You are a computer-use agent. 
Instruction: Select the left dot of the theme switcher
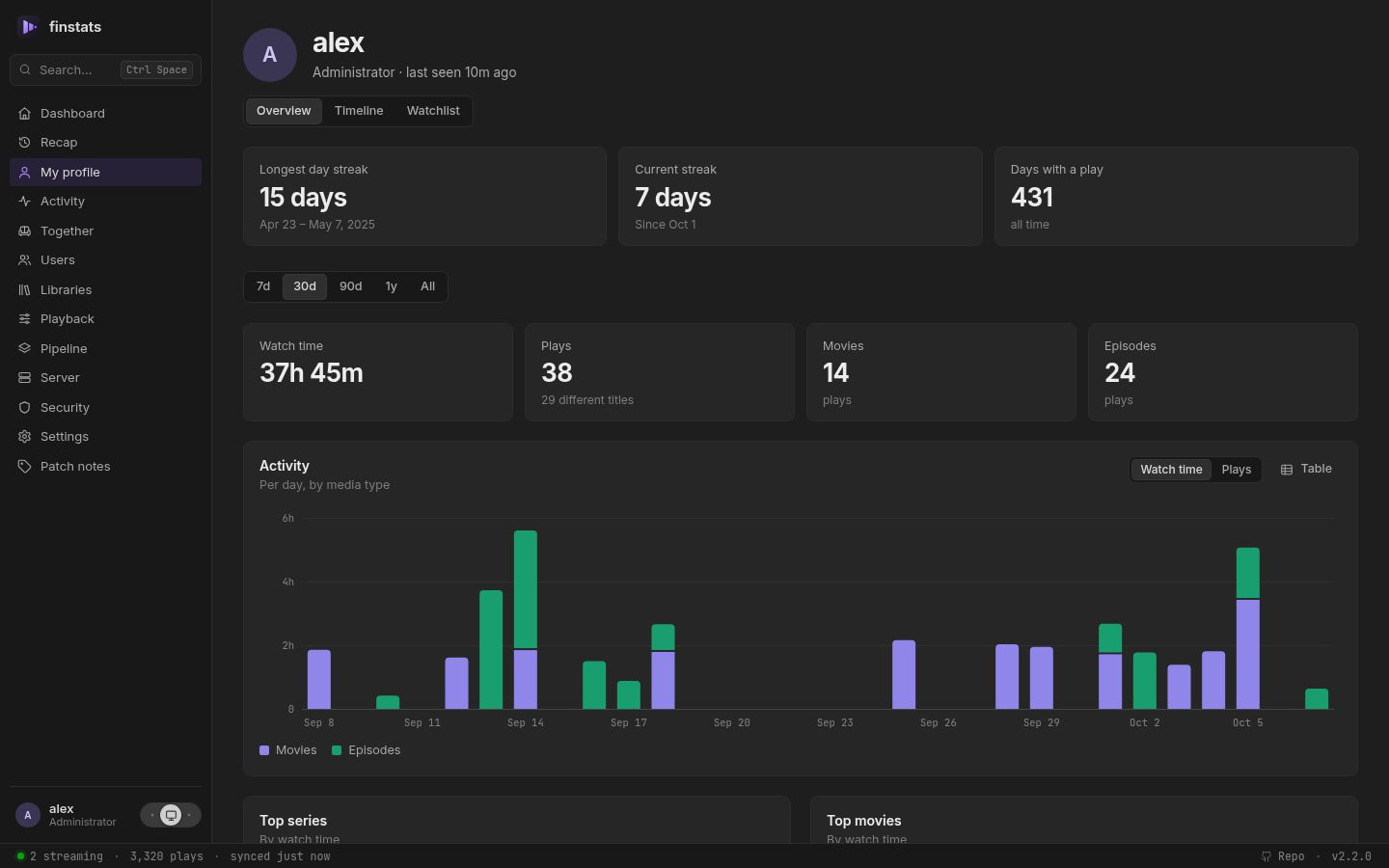(151, 815)
